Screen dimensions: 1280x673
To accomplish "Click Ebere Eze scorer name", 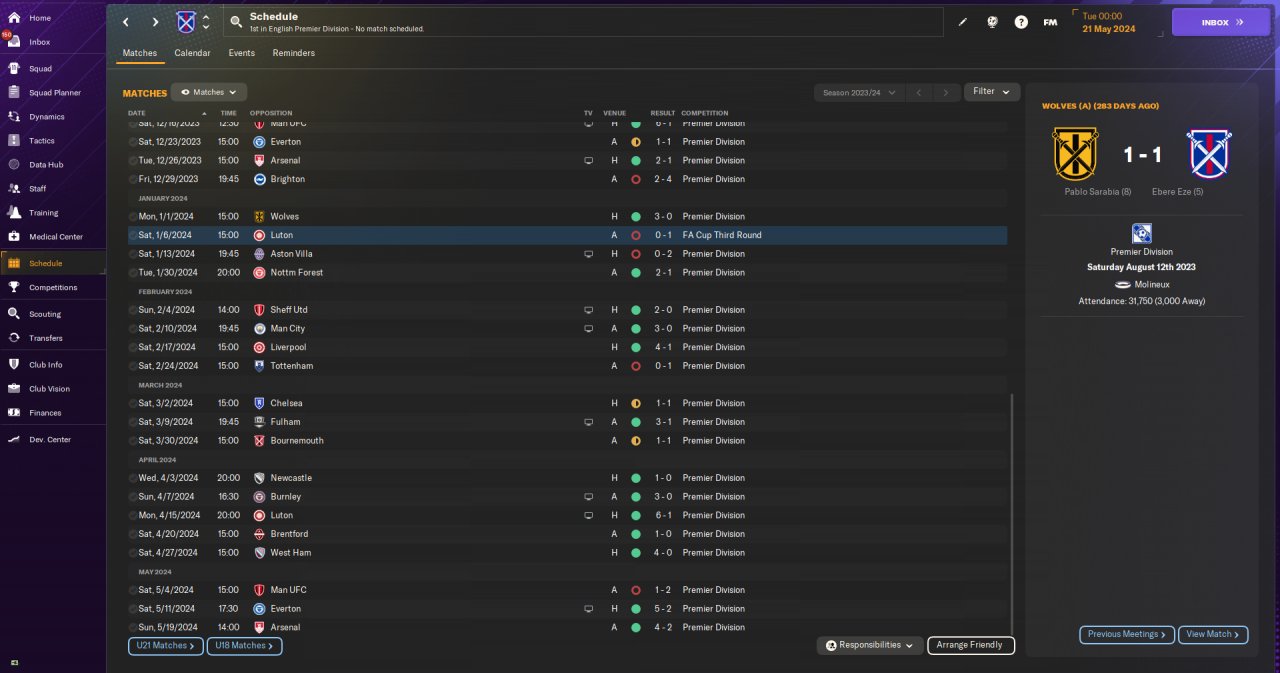I will tap(1177, 192).
